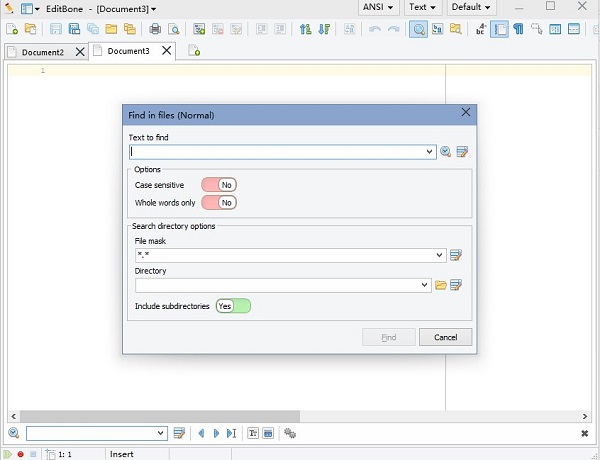Toggle Special Characters pilcrow icon
The width and height of the screenshot is (600, 460).
point(518,29)
